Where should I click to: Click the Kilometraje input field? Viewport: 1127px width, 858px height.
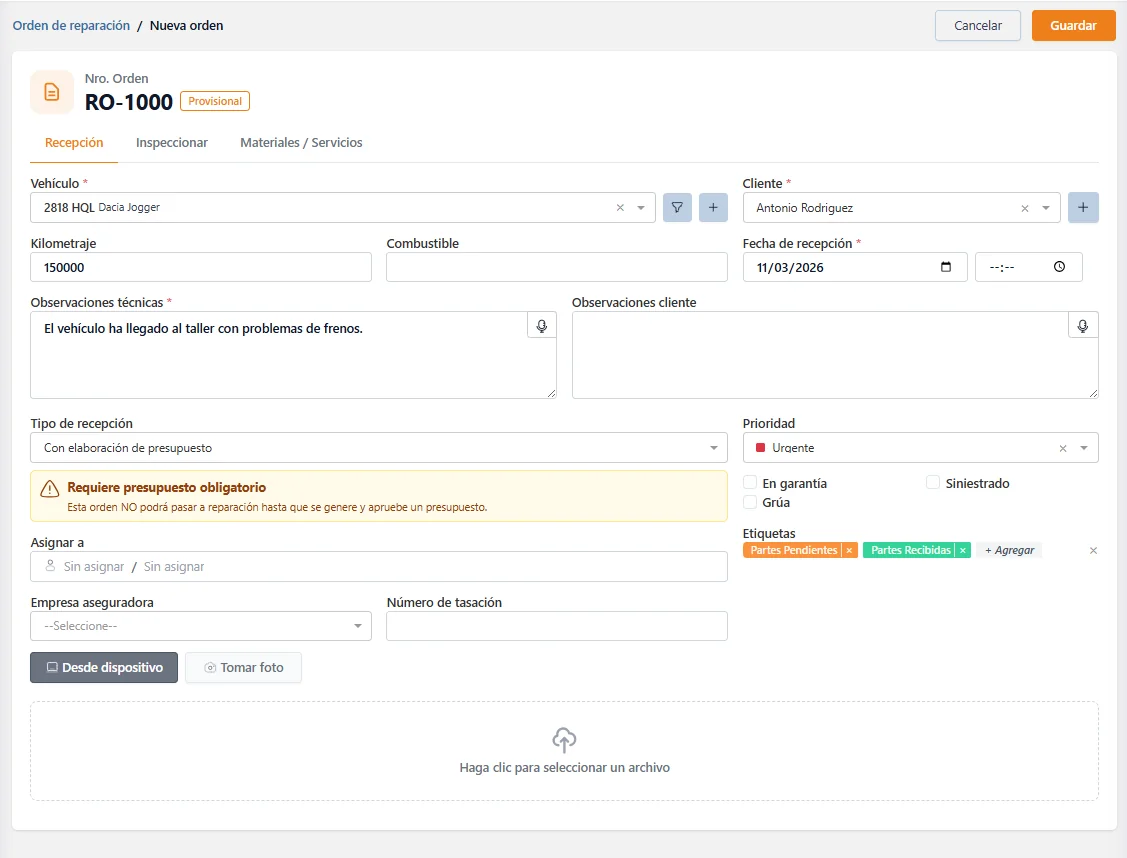[201, 267]
